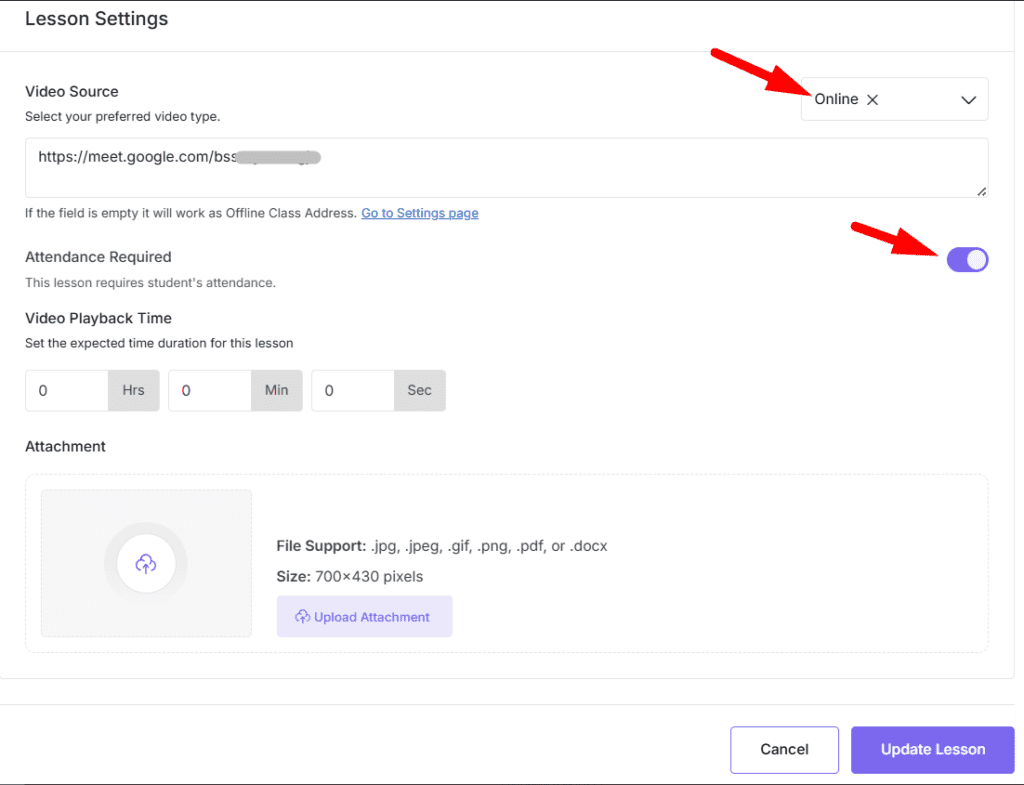Screen dimensions: 1024x785
Task: Click the Cancel button
Action: click(784, 749)
